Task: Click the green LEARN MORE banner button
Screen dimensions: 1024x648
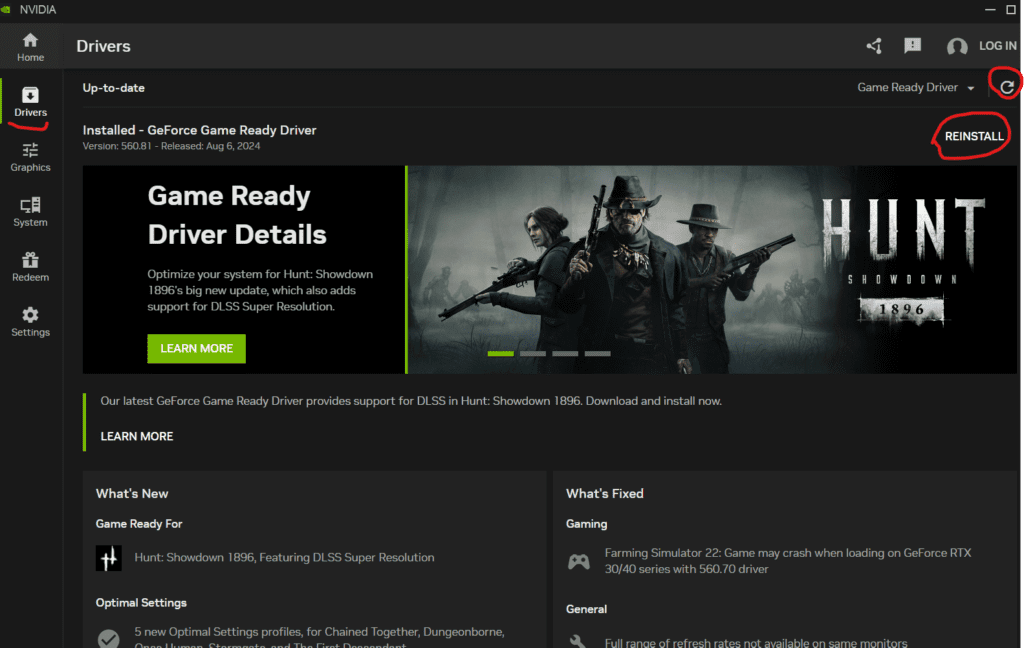Action: [197, 349]
